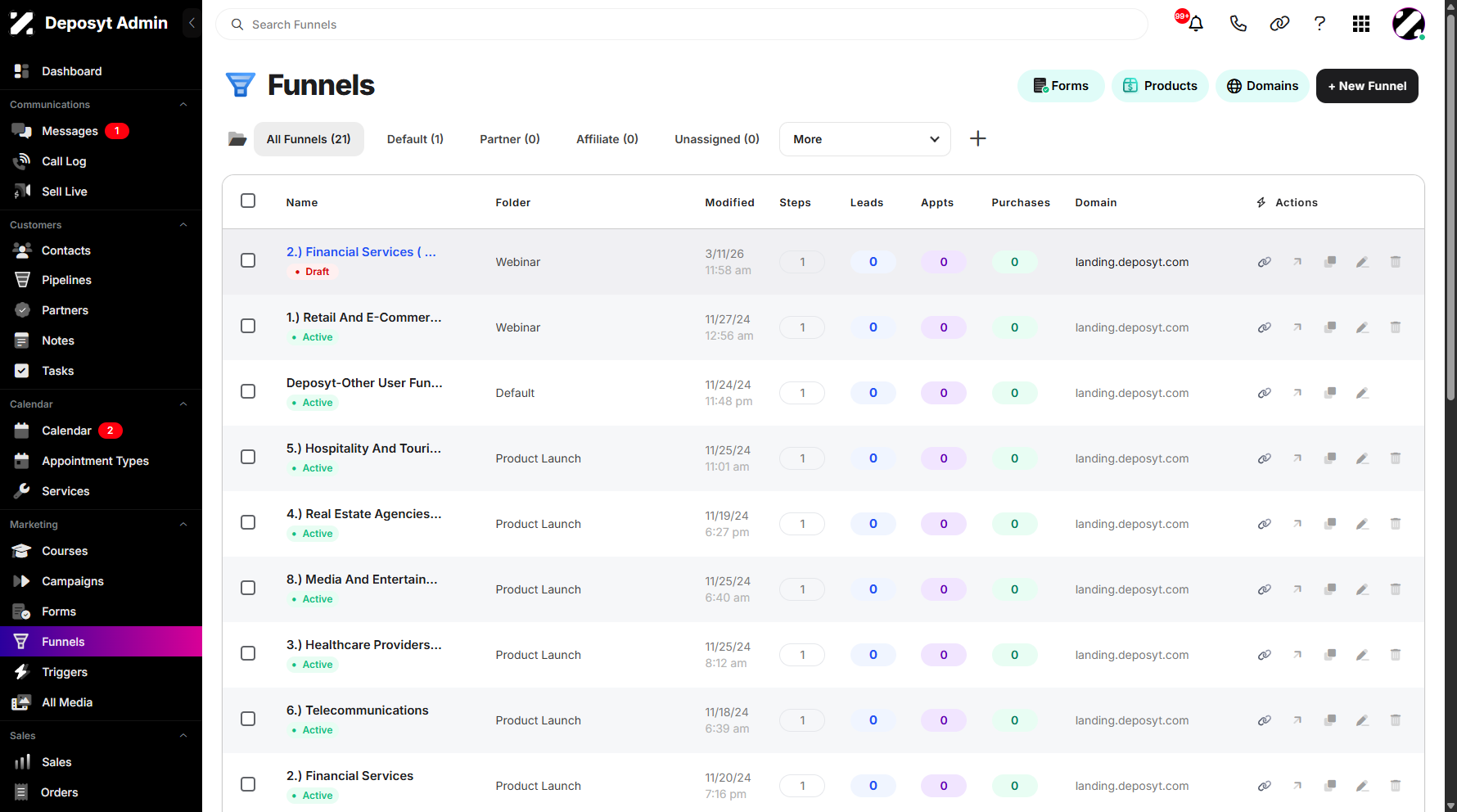Copy link for Financial Services Draft funnel
This screenshot has height=812, width=1457.
pos(1265,262)
